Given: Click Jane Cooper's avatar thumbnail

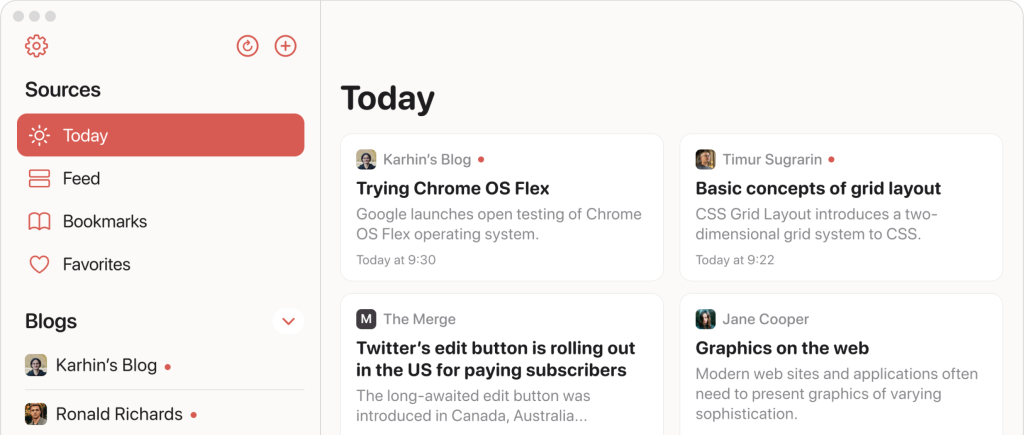Looking at the screenshot, I should (x=705, y=319).
